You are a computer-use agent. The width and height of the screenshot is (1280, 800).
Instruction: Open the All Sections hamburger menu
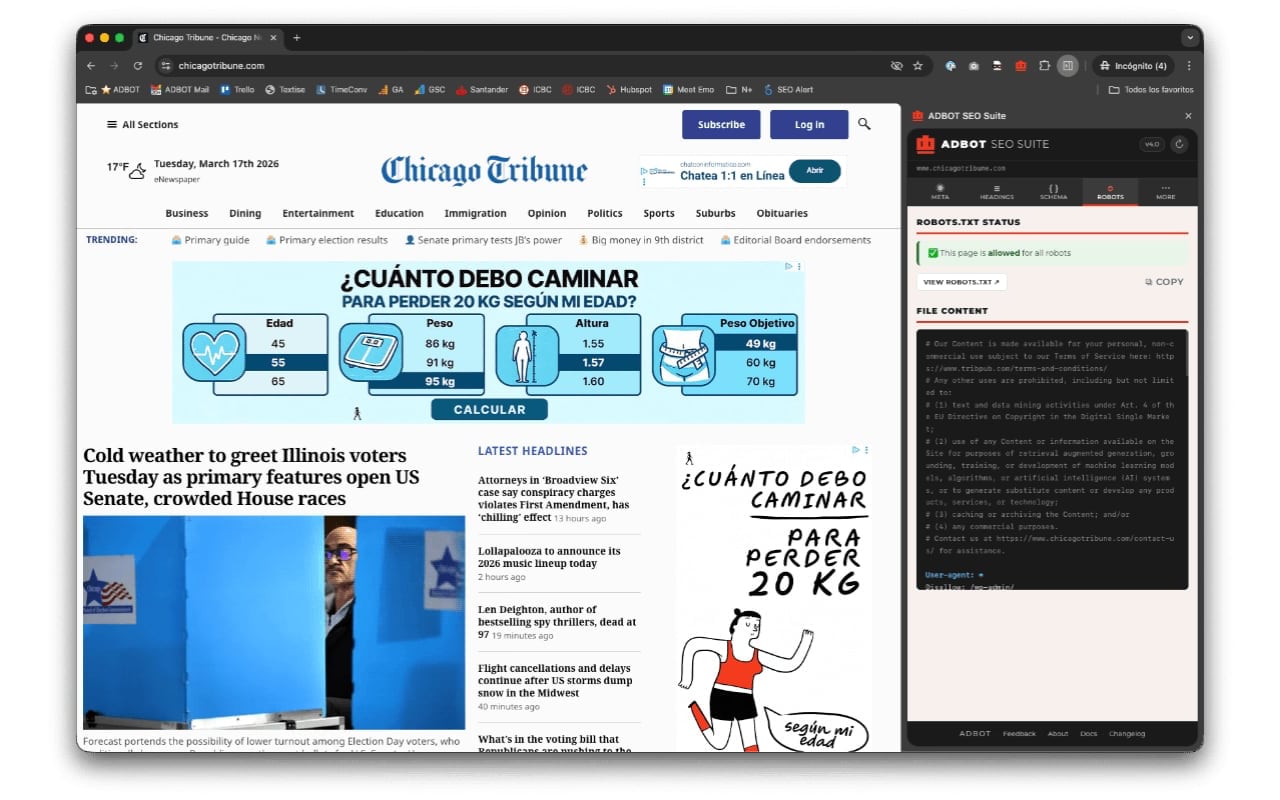143,125
